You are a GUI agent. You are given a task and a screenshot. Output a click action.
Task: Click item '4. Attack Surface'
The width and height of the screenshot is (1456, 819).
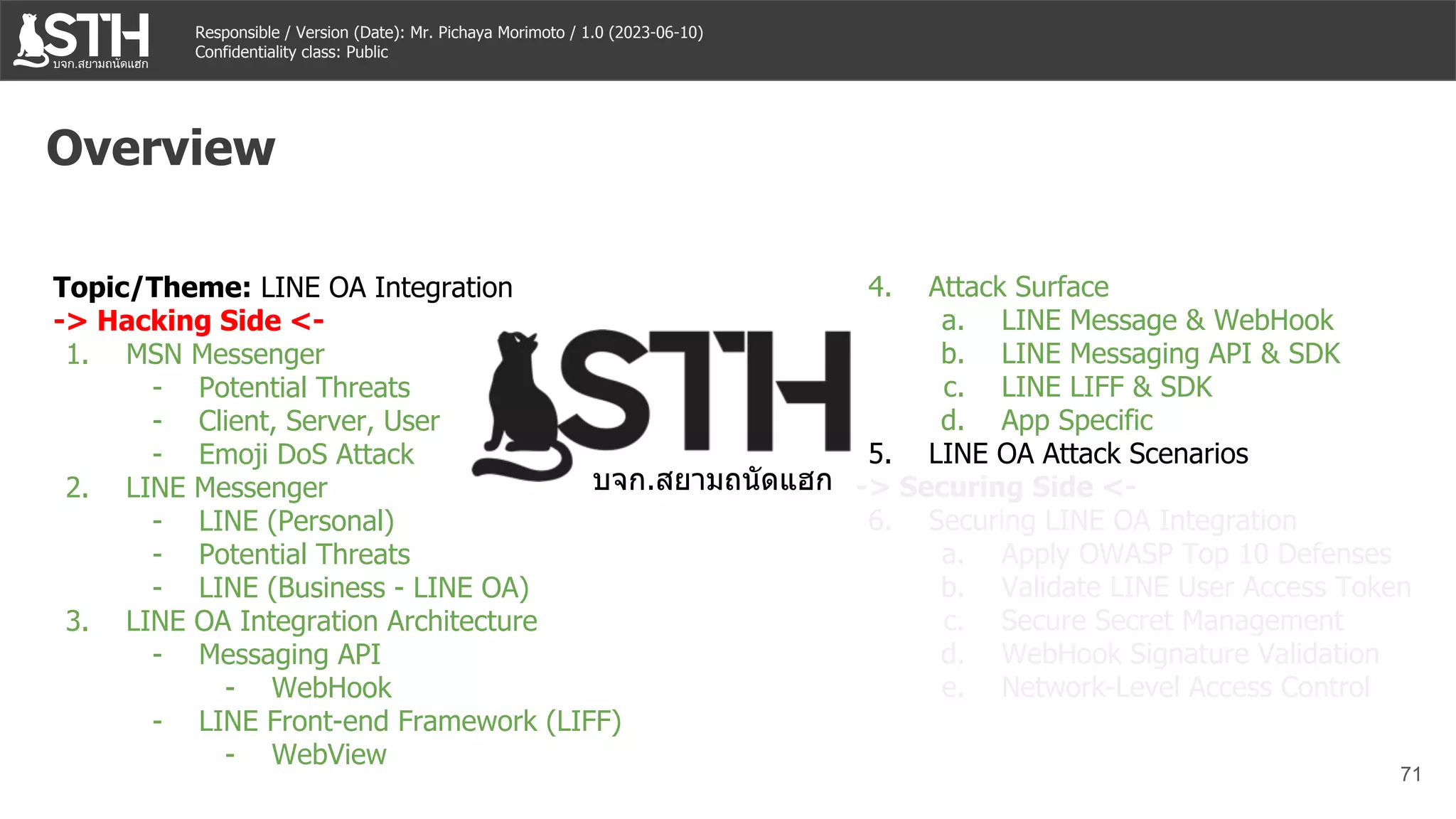(x=988, y=287)
